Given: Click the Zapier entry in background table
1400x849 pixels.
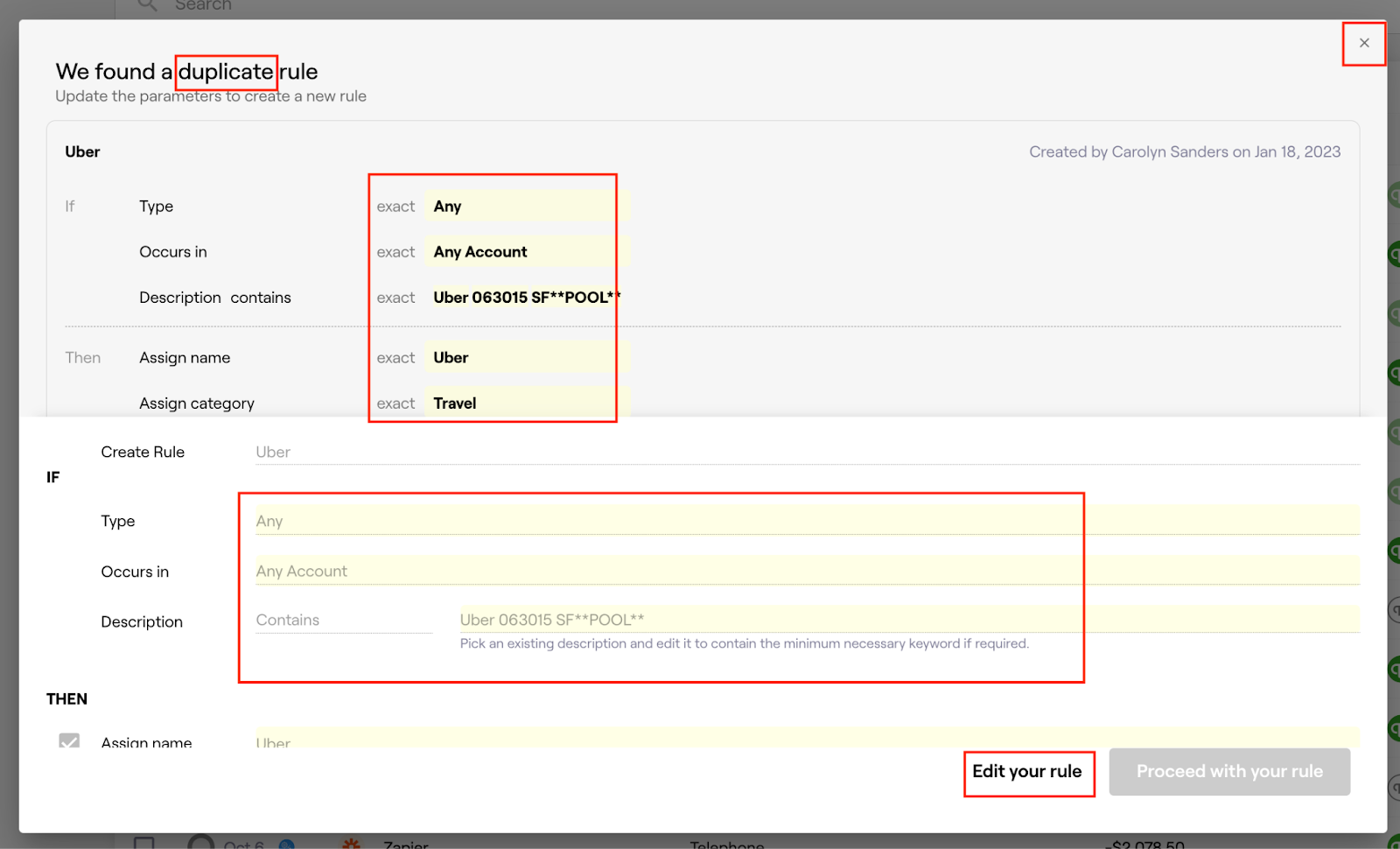Looking at the screenshot, I should tap(406, 844).
